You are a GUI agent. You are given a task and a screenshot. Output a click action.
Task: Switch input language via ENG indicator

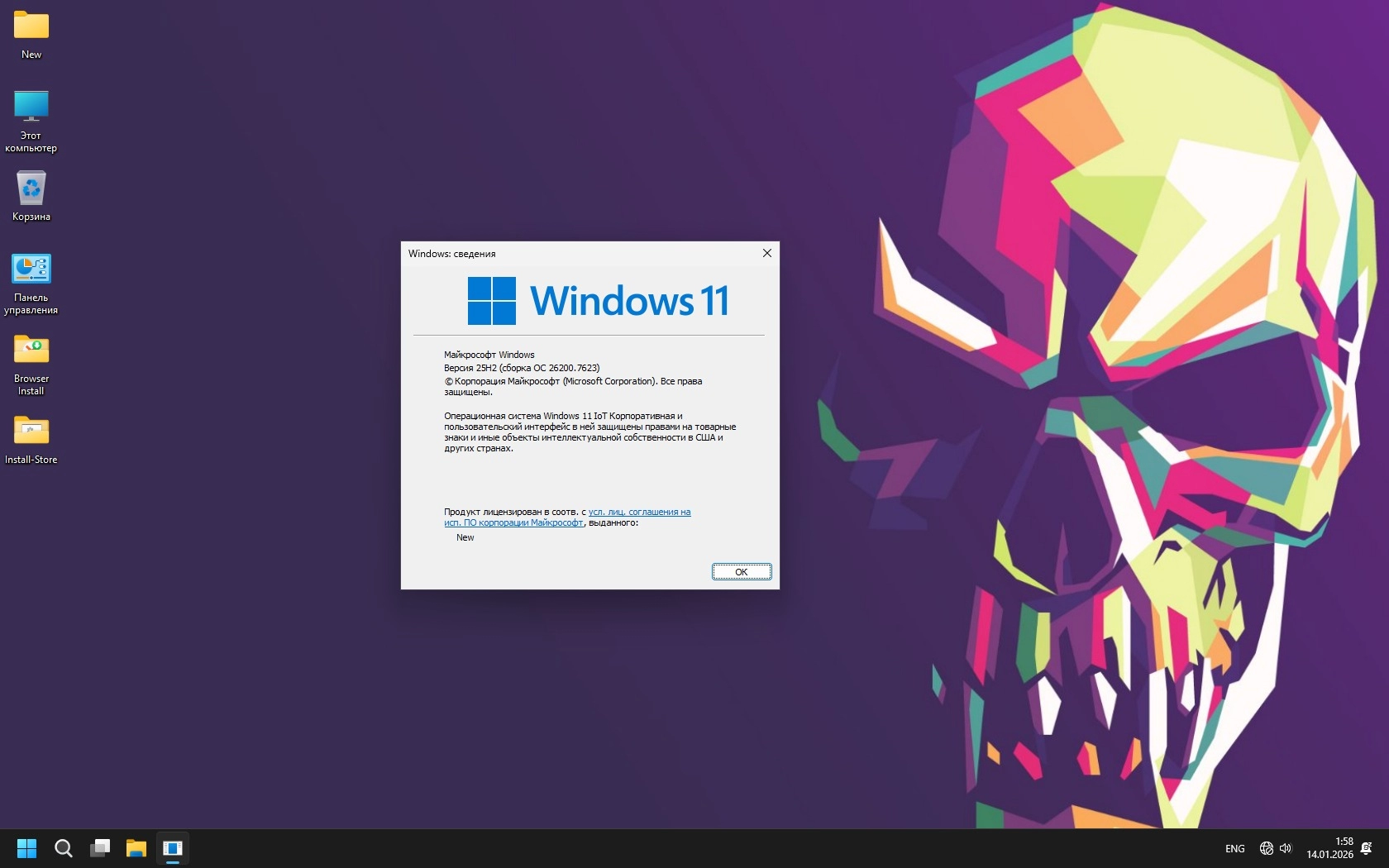[x=1234, y=848]
